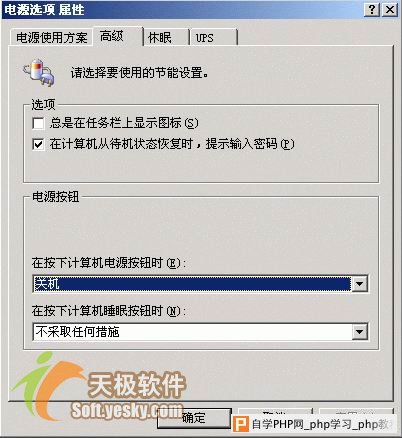Screen dimensions: 402x438
Task: Click the 总是在任务栏上显示图标(S) label text
Action: pyautogui.click(x=124, y=123)
